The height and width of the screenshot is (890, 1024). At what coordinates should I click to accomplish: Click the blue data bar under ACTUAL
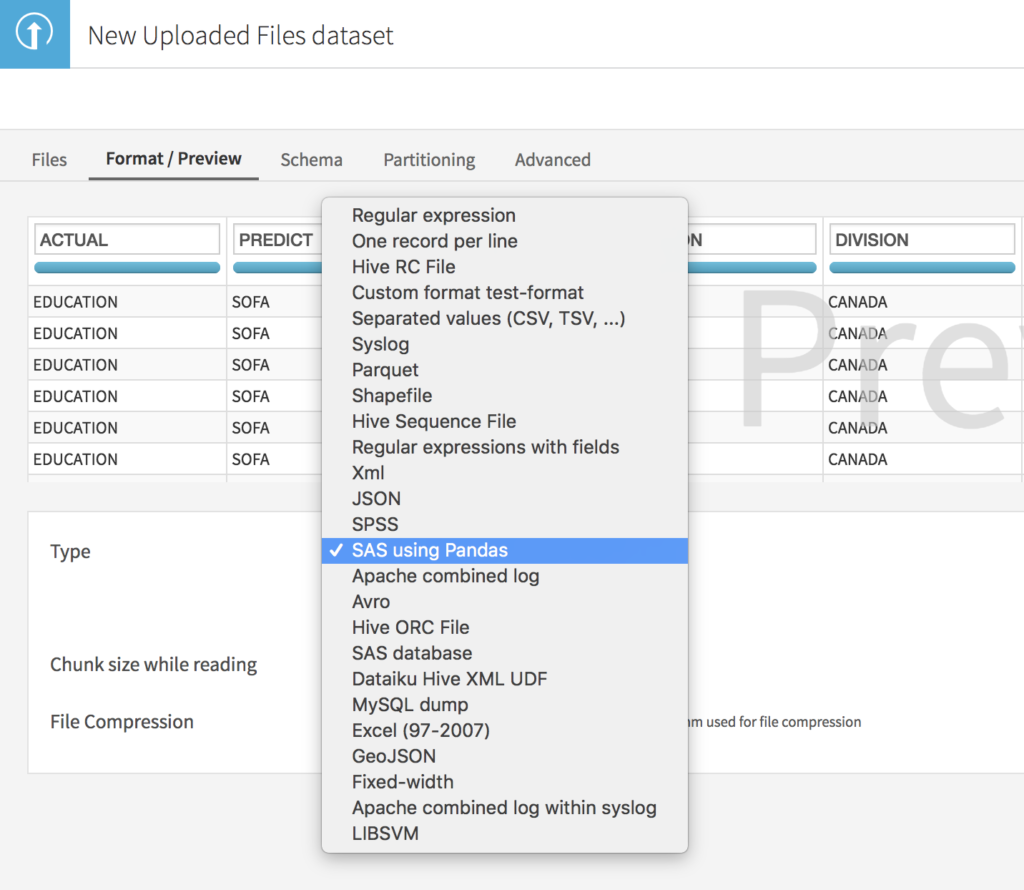[126, 267]
